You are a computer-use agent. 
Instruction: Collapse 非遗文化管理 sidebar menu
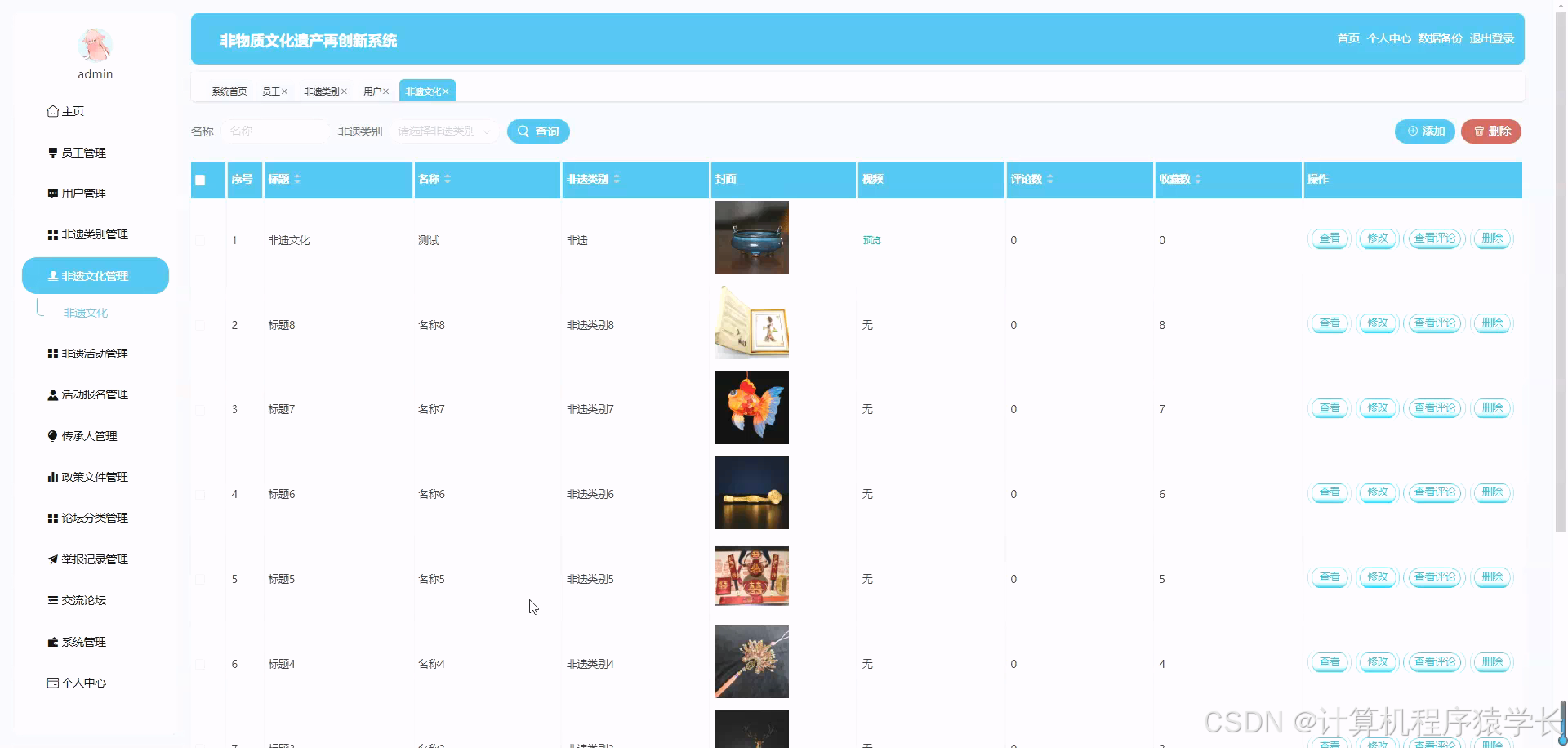(96, 276)
